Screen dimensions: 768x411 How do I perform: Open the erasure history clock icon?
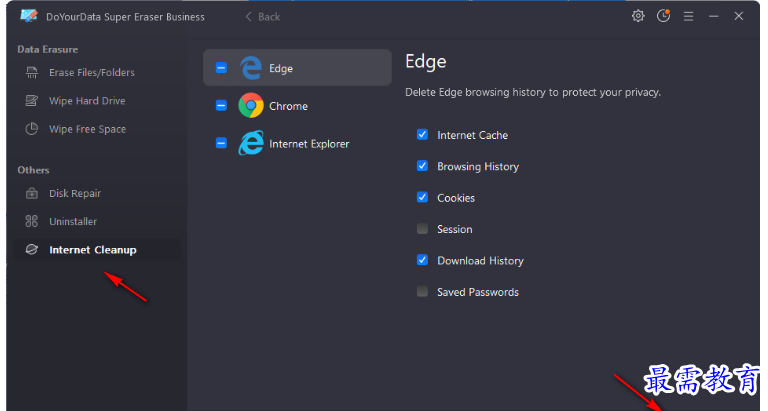pos(663,16)
